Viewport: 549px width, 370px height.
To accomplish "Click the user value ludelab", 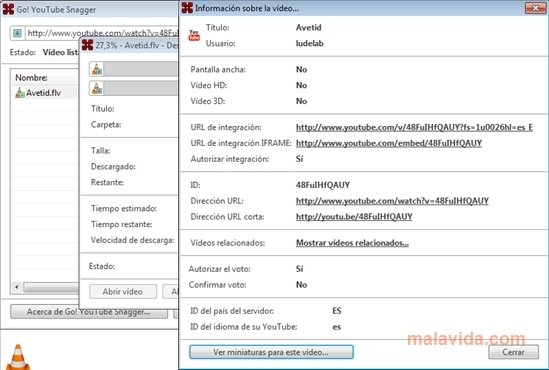I will [310, 43].
